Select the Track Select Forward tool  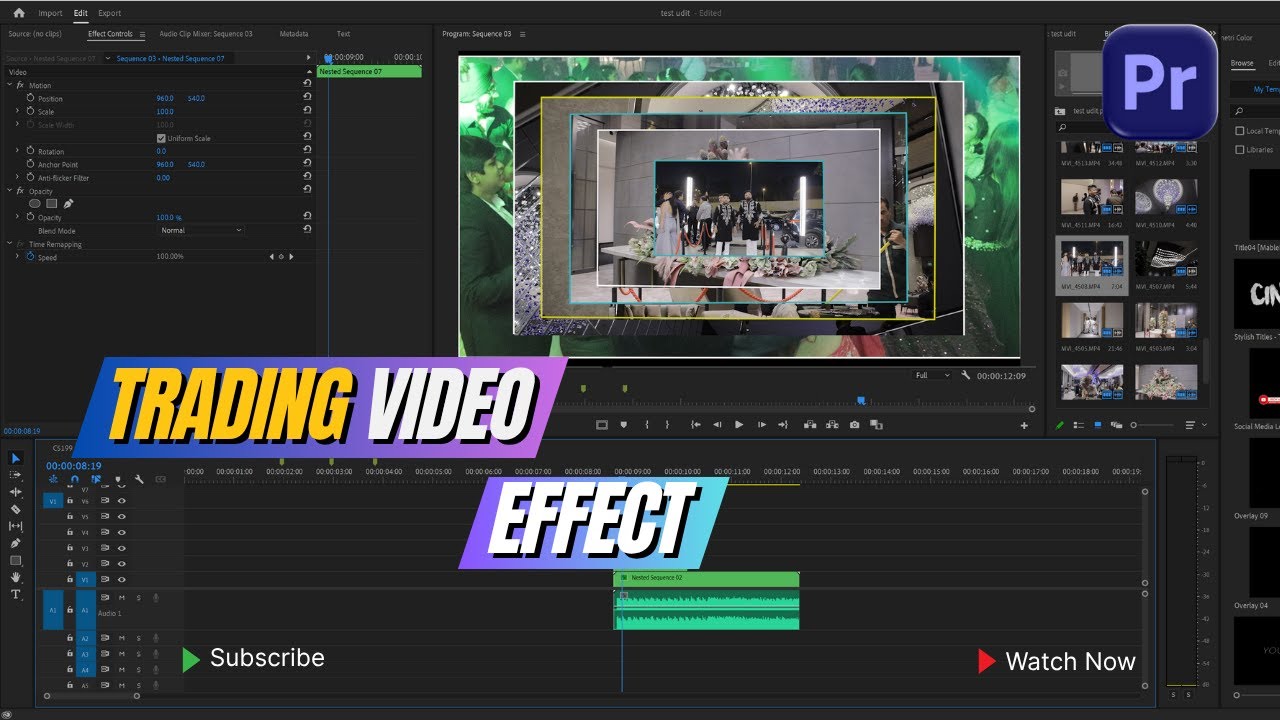15,475
